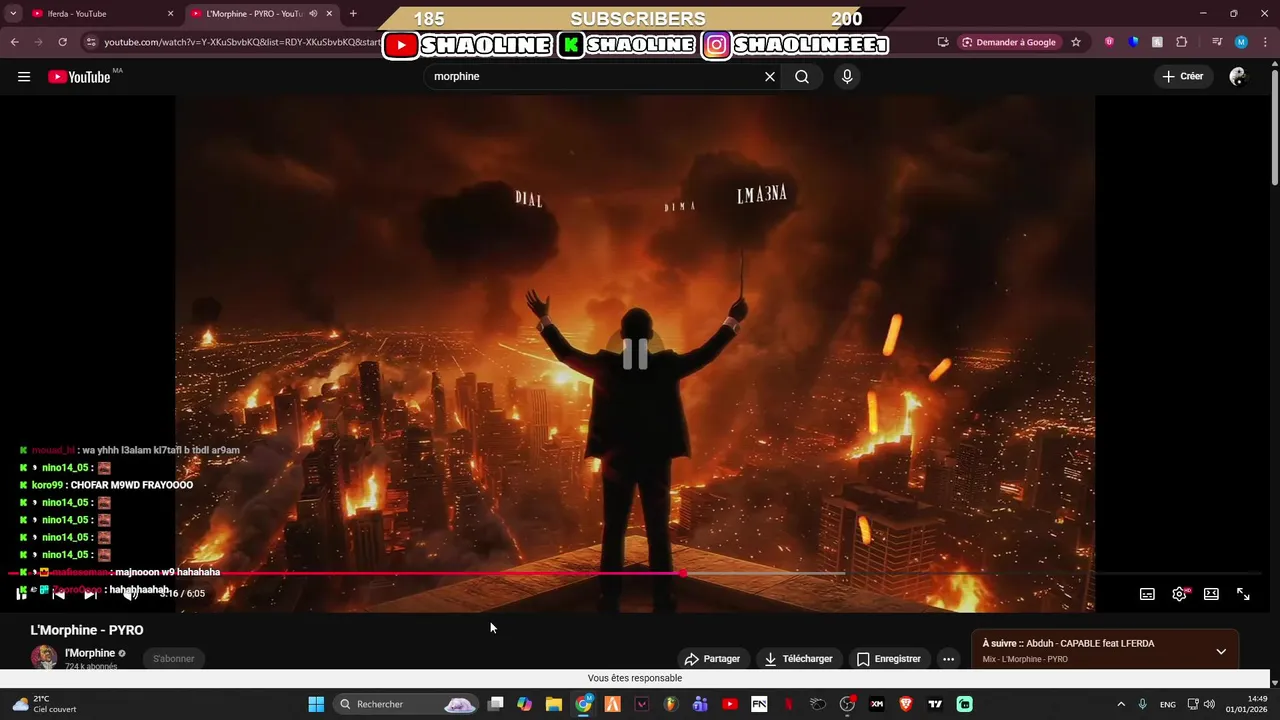Start voice search with the microphone
This screenshot has width=1280, height=720.
point(847,77)
